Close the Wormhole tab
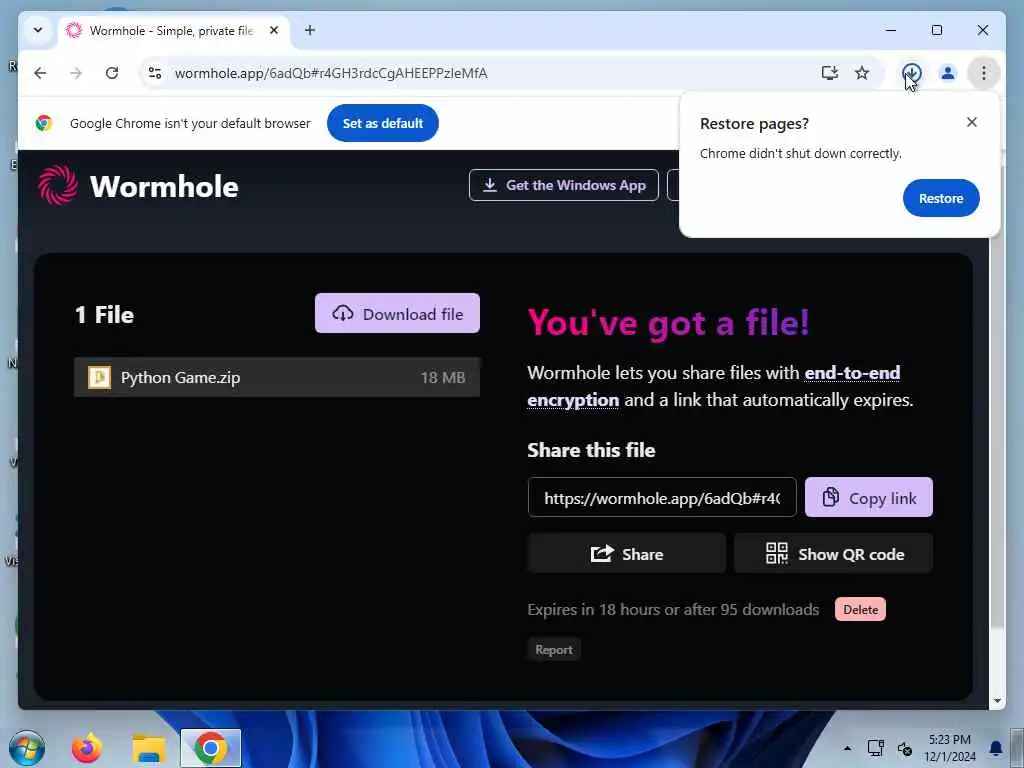Screen dimensions: 1024x768 point(274,30)
